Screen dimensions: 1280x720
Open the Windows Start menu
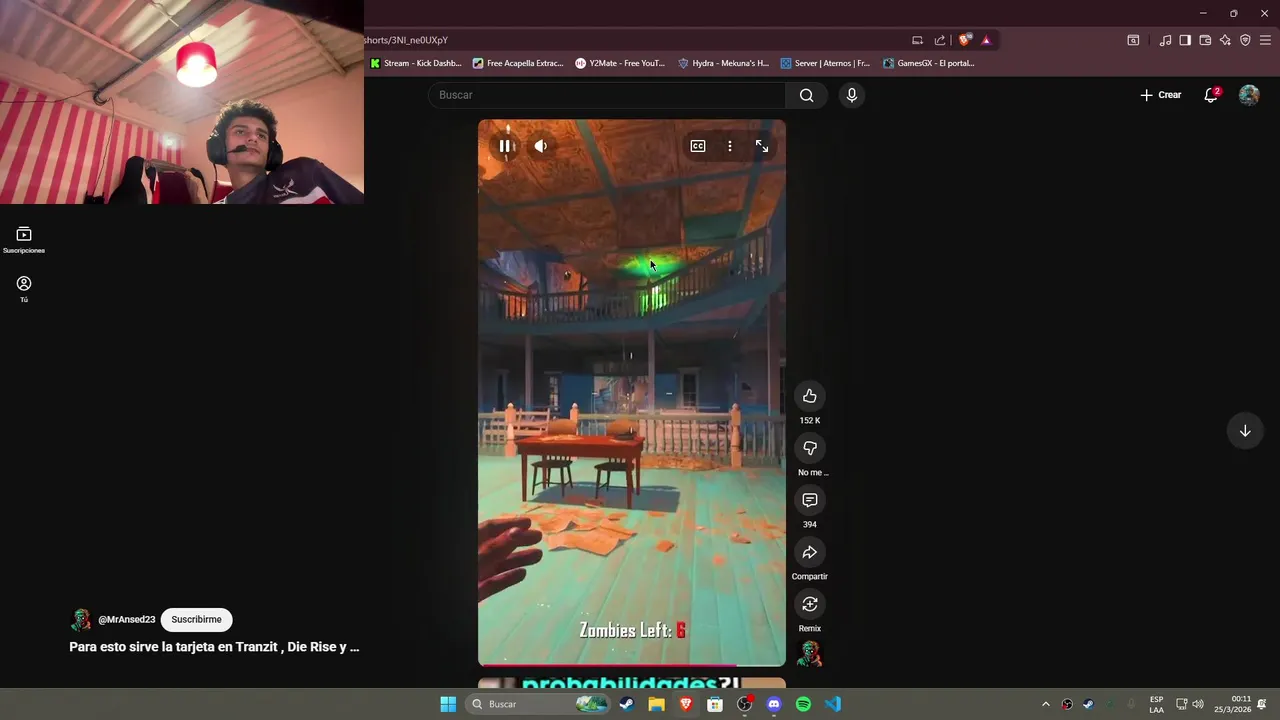coord(448,704)
